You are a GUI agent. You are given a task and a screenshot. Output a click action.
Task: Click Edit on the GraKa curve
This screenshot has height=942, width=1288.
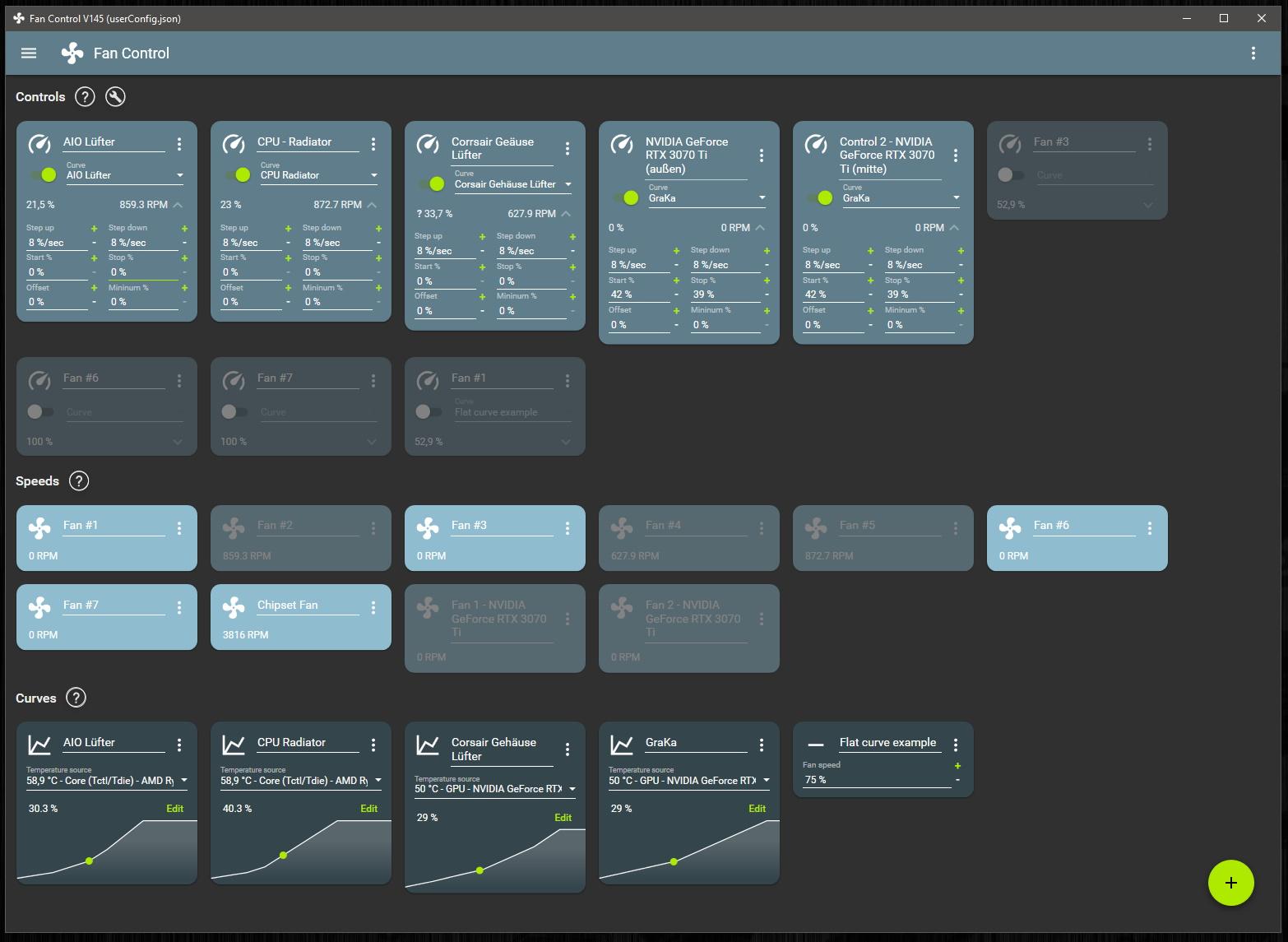(758, 809)
